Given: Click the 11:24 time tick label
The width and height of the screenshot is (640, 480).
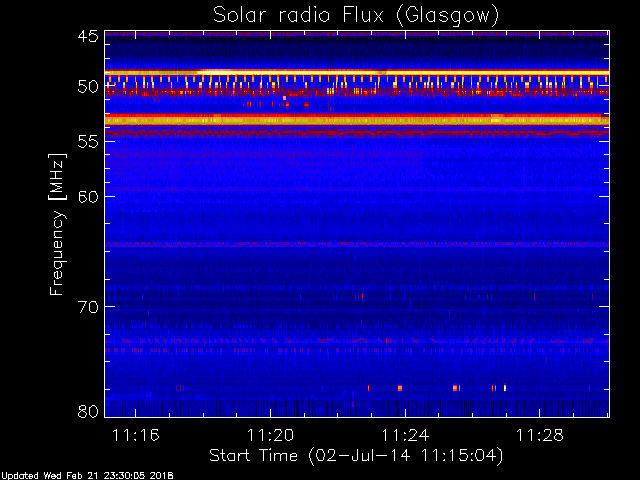Looking at the screenshot, I should coord(405,435).
